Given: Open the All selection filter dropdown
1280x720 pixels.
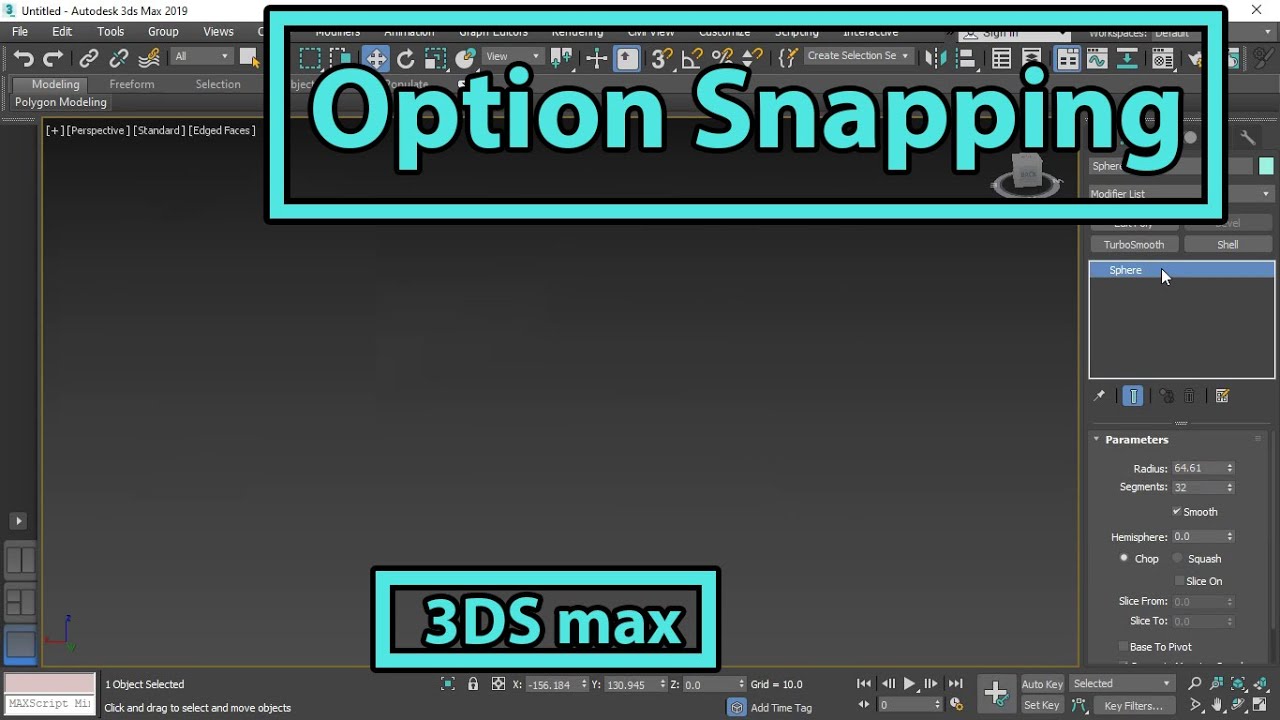Looking at the screenshot, I should tap(201, 57).
